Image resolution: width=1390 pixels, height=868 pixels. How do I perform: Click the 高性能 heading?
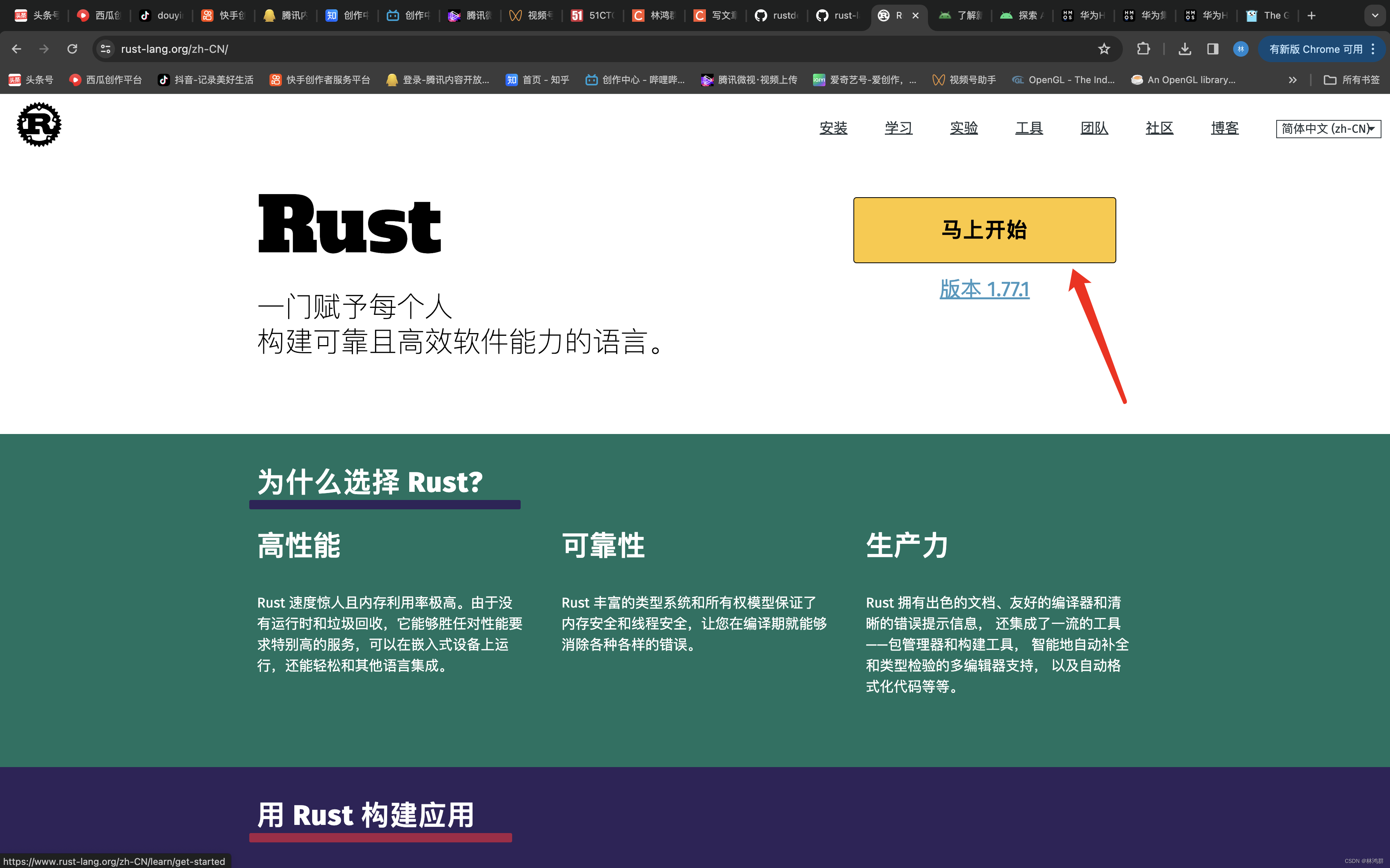point(299,545)
